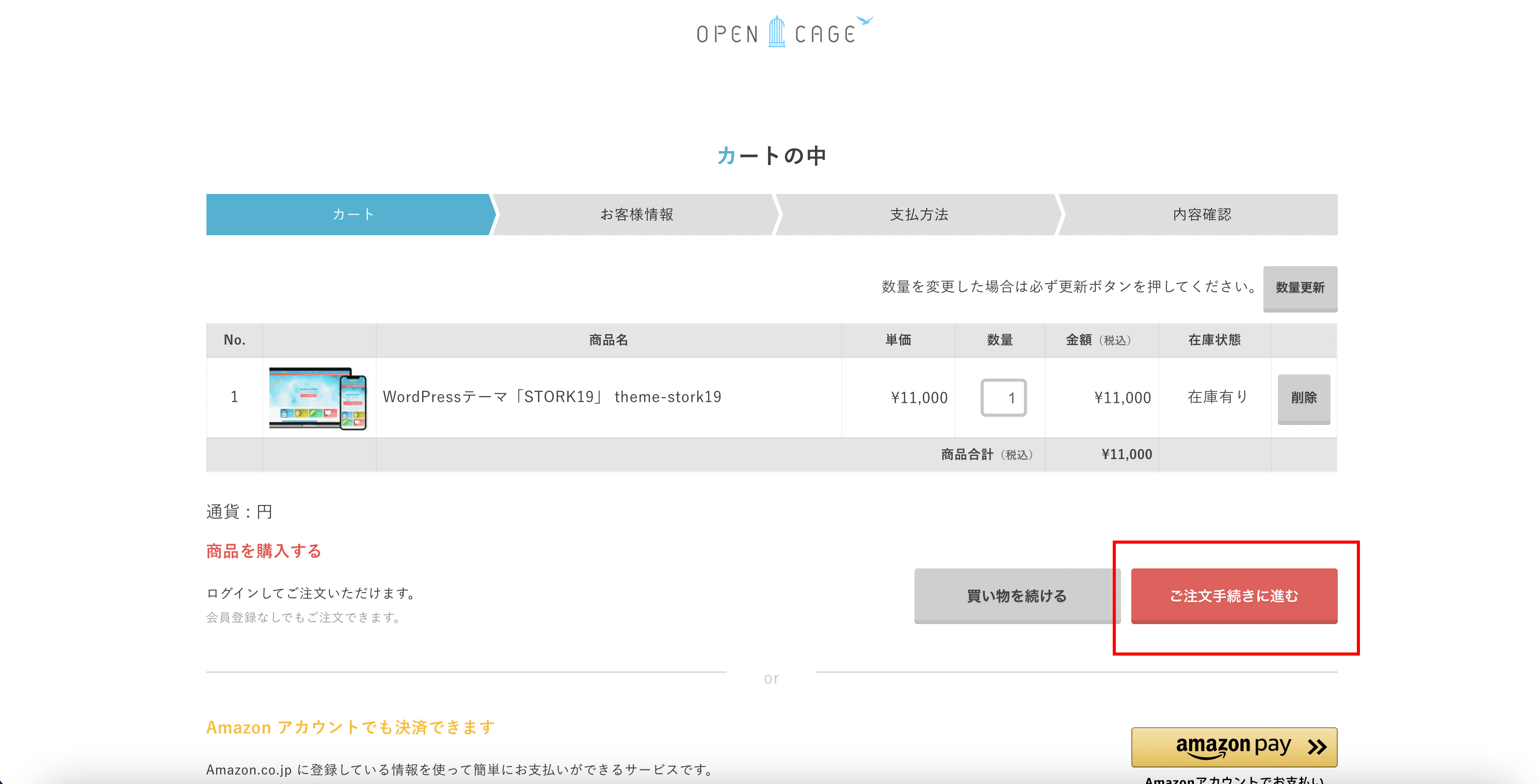This screenshot has height=784, width=1538.
Task: Select the 支払方法 step tab
Action: click(919, 214)
